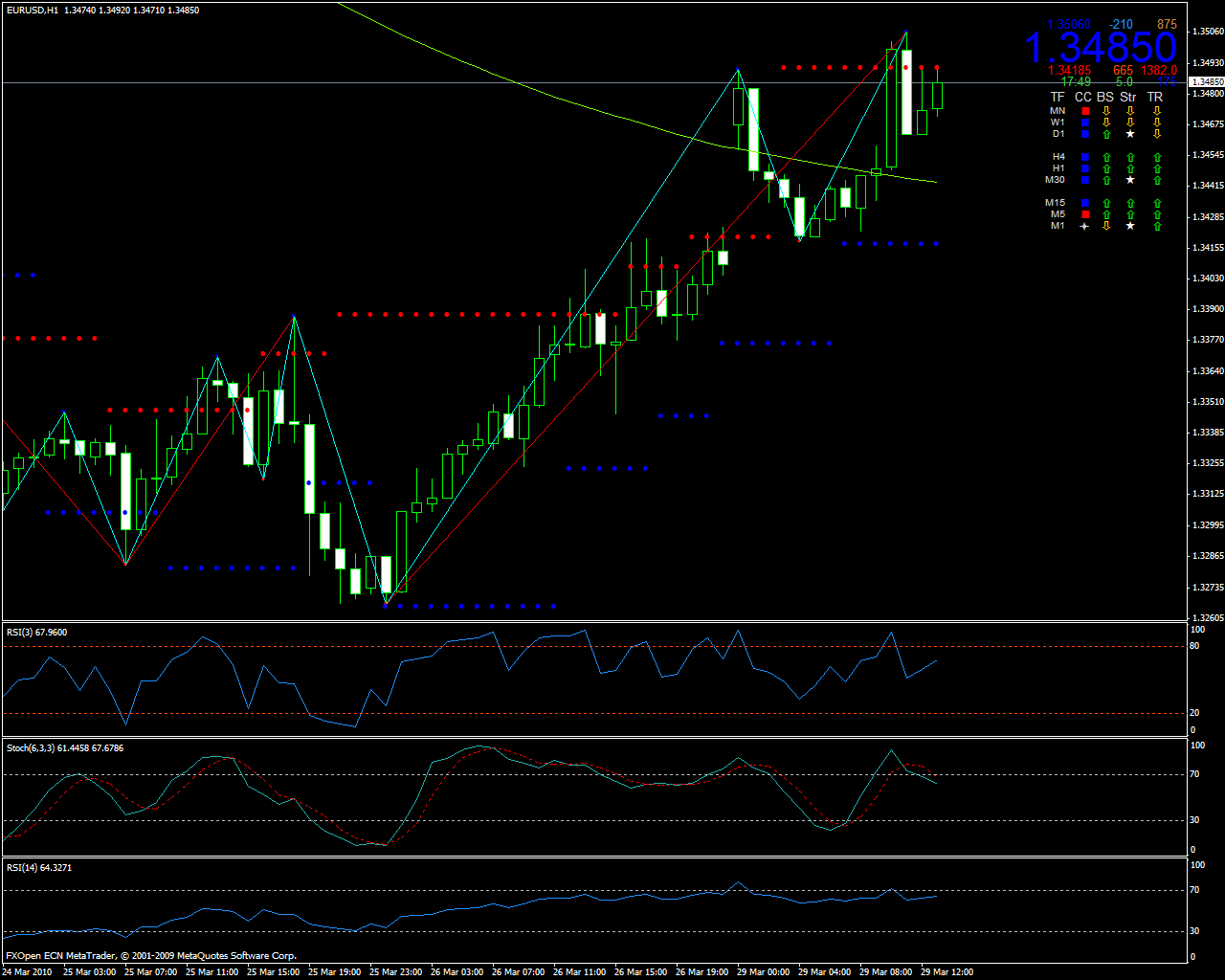1225x980 pixels.
Task: Click the highlighted 1.34850 price axis label
Action: 1207,82
